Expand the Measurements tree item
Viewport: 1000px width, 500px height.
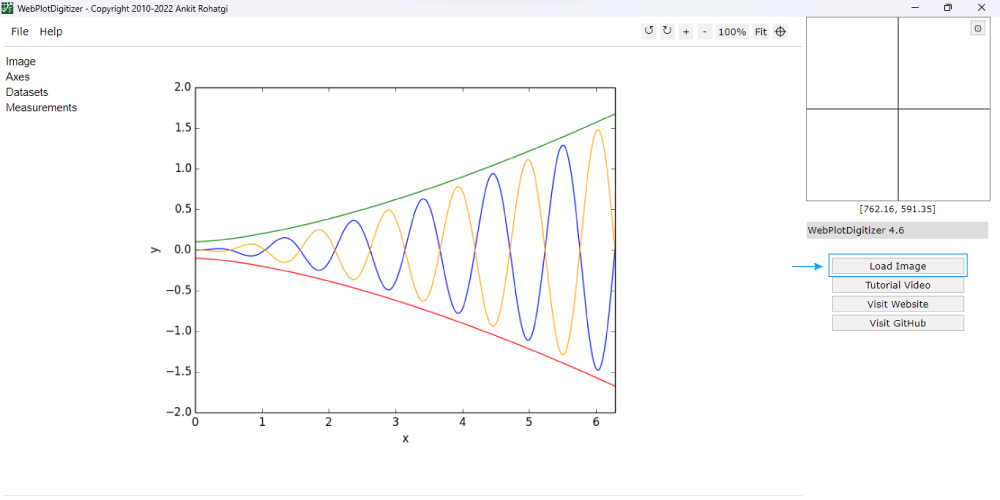pyautogui.click(x=41, y=108)
